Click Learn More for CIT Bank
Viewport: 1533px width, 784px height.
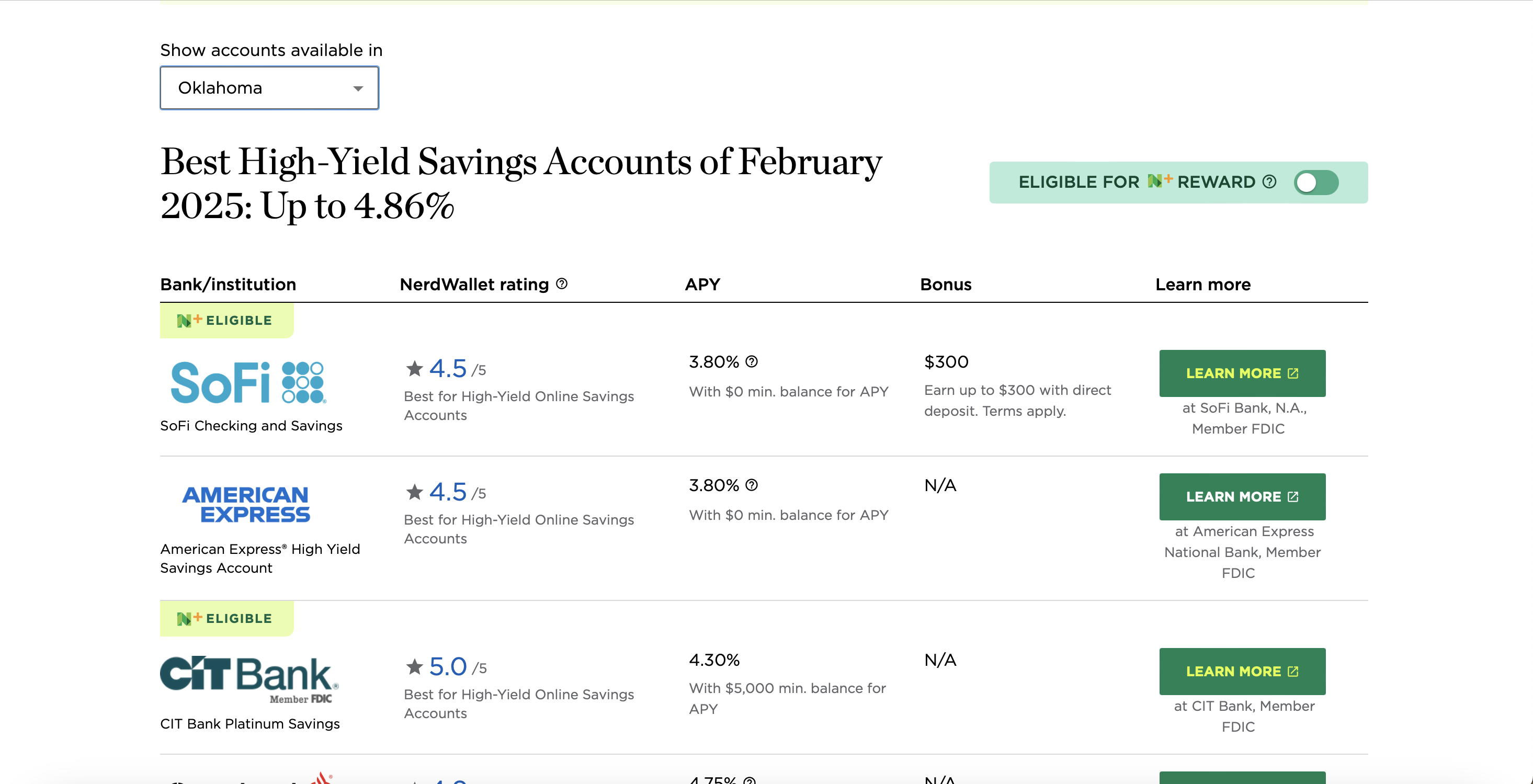pos(1241,671)
